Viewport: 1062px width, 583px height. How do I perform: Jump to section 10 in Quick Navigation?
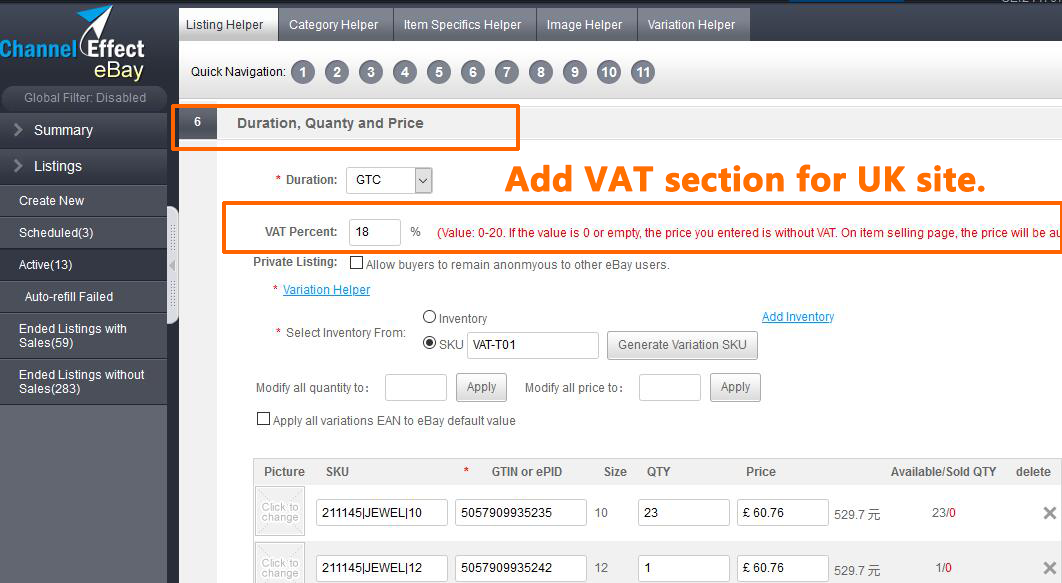click(609, 72)
